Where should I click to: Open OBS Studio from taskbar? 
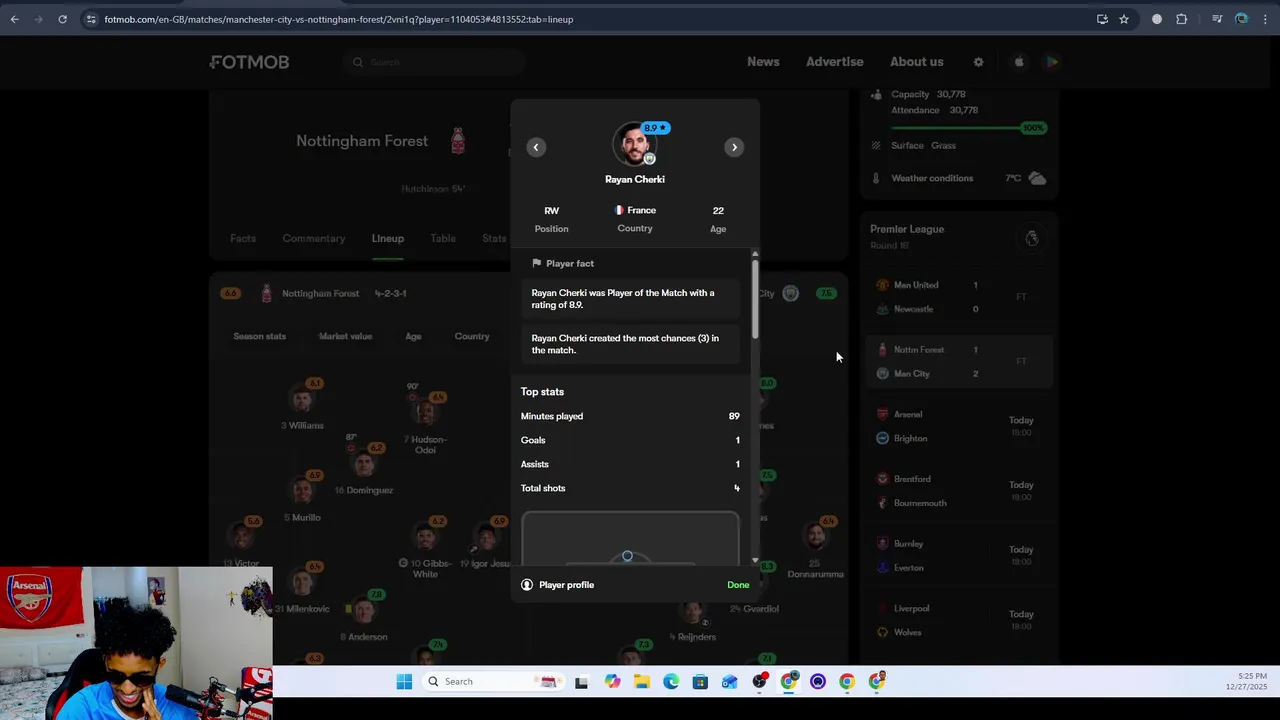[818, 682]
